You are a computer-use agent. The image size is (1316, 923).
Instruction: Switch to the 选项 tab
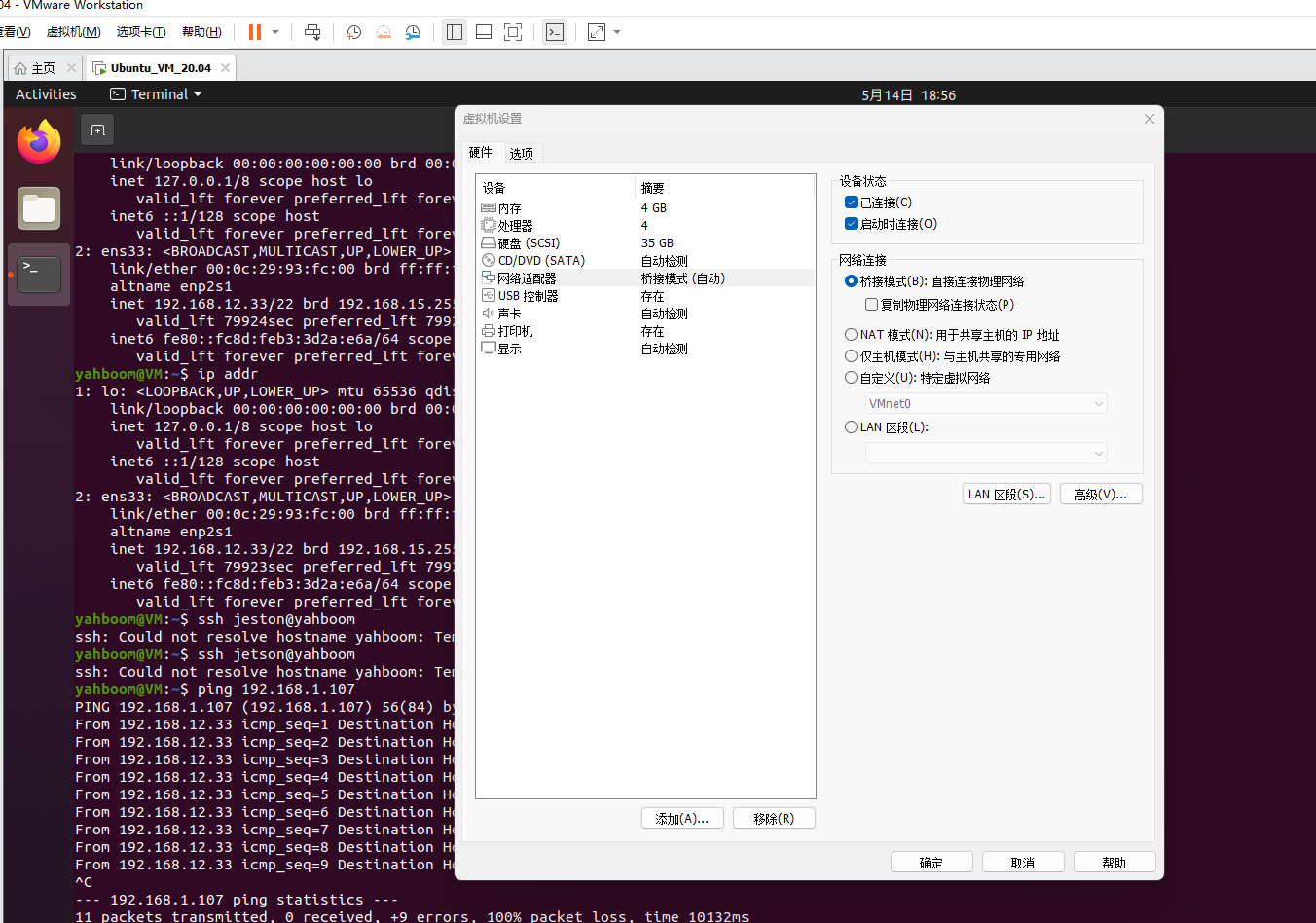tap(522, 154)
